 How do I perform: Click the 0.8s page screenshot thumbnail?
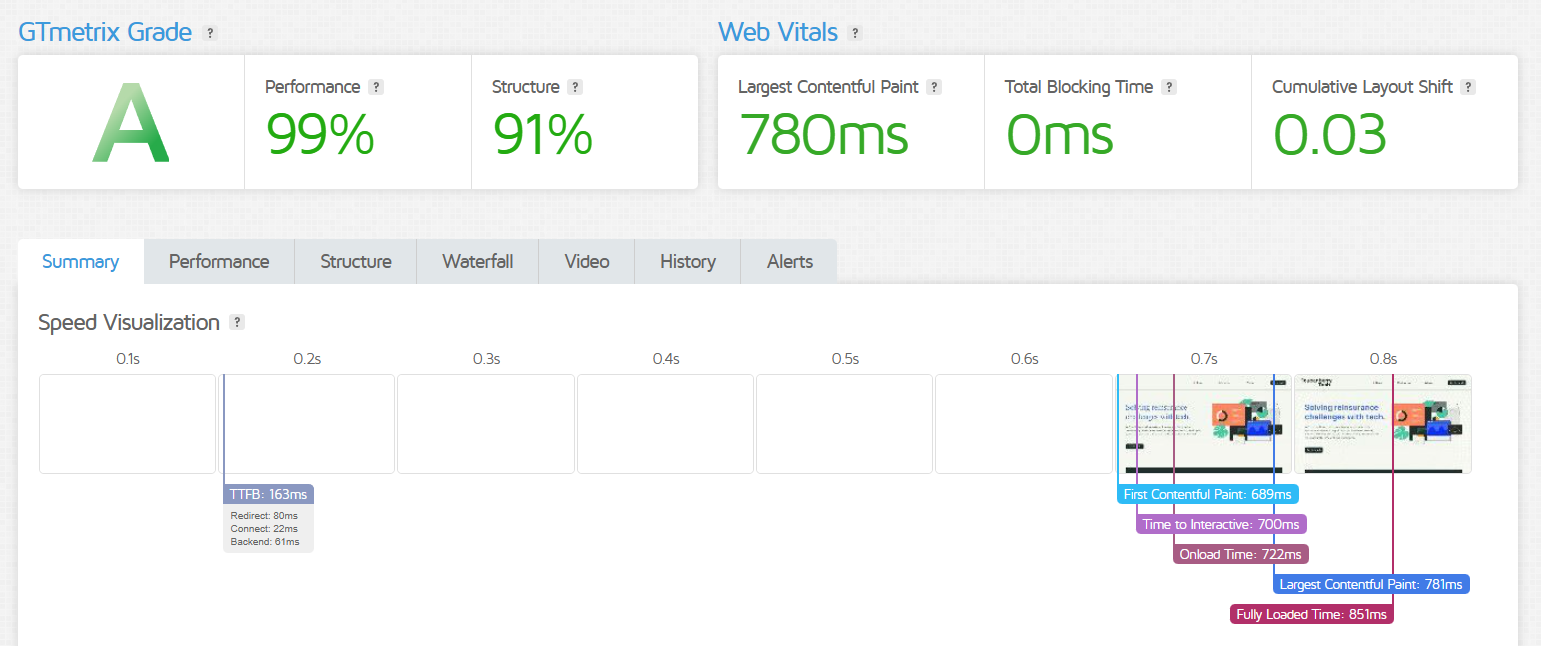[1382, 423]
